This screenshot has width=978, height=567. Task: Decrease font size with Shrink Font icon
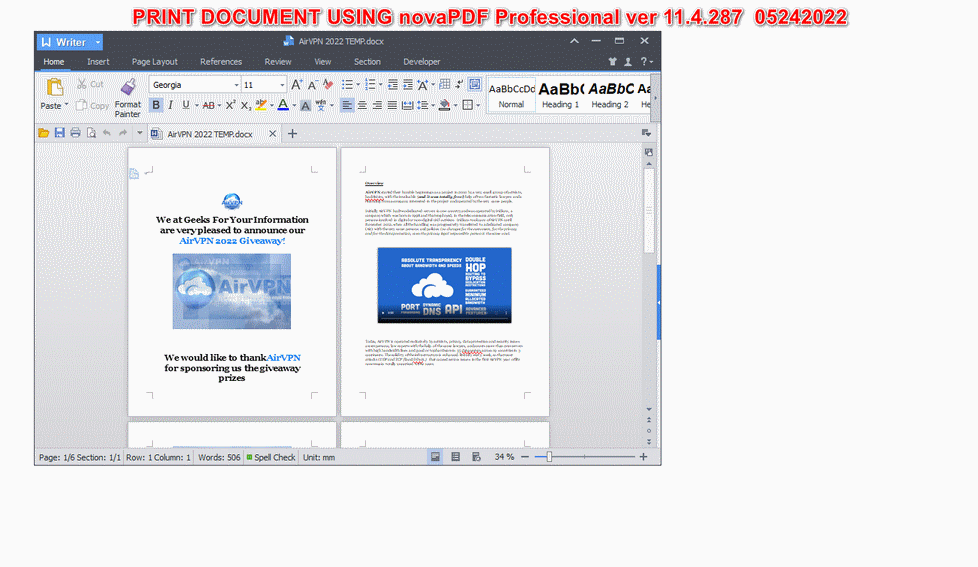[x=312, y=84]
